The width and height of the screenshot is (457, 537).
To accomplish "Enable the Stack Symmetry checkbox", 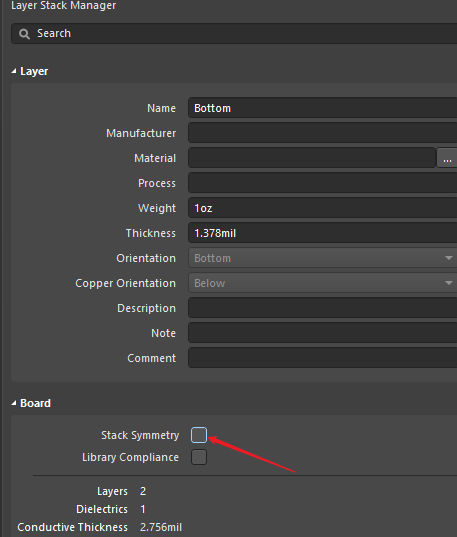I will [199, 435].
